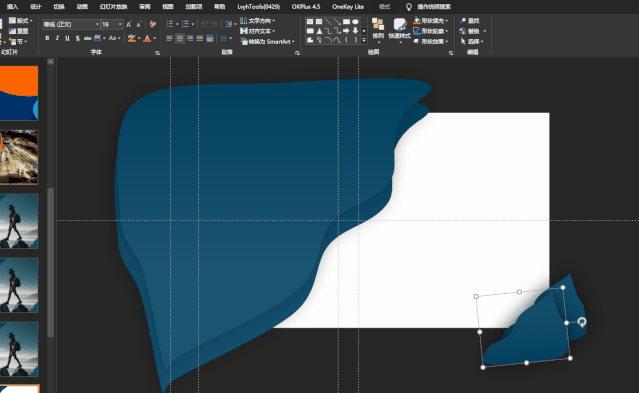Increase font size with the large A icon
The width and height of the screenshot is (639, 393).
click(x=129, y=24)
